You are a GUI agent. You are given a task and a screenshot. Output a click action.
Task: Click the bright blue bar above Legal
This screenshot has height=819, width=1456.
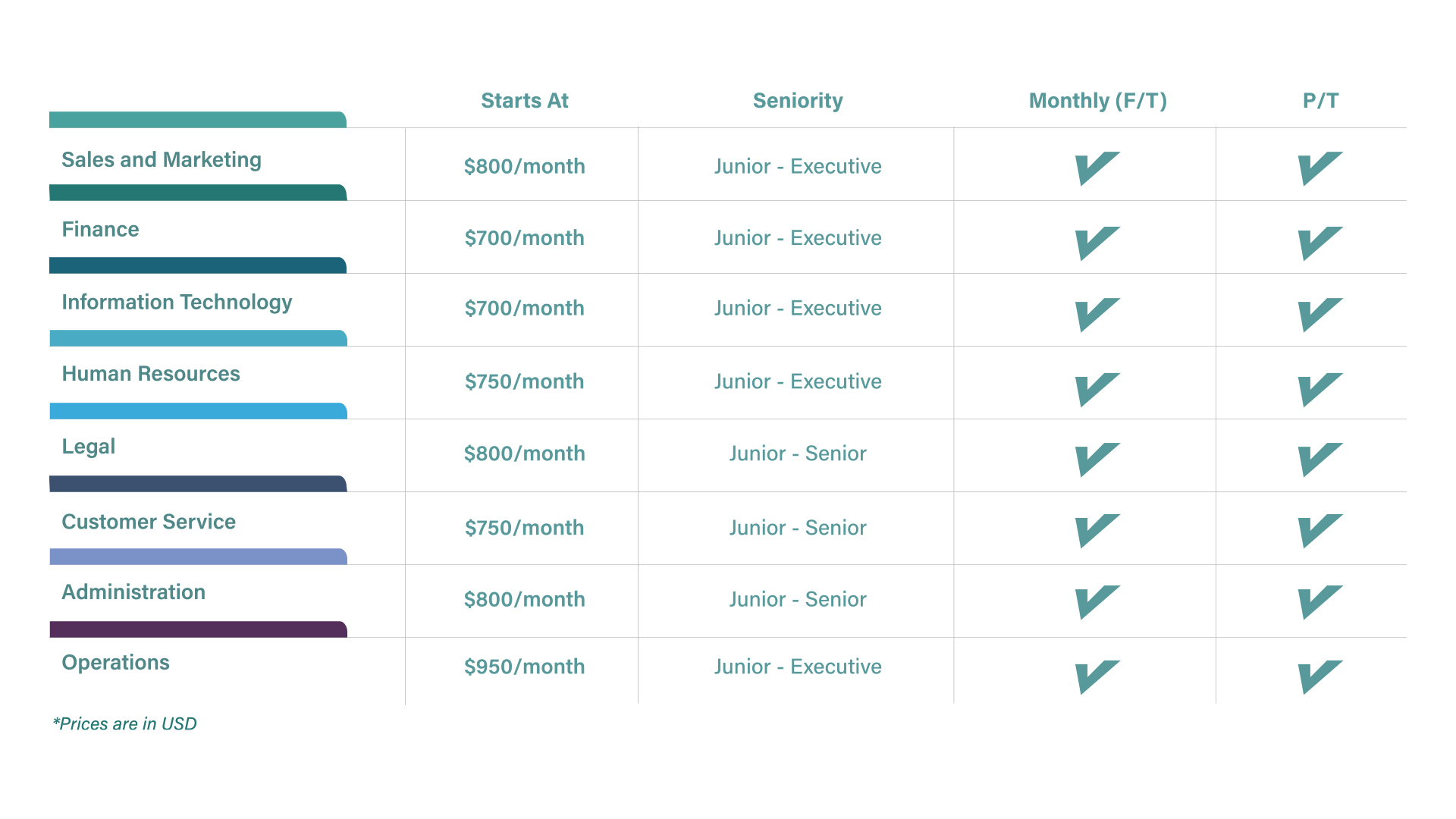tap(198, 411)
